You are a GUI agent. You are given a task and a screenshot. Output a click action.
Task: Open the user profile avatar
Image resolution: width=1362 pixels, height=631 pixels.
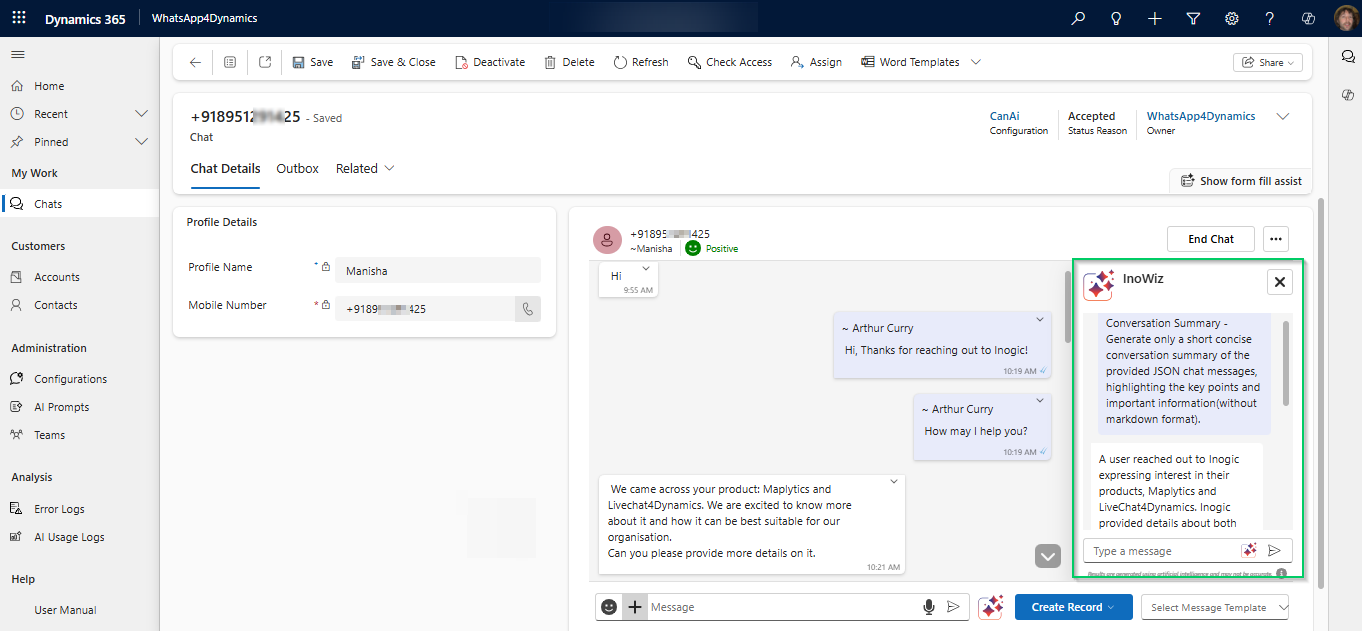tap(1344, 18)
